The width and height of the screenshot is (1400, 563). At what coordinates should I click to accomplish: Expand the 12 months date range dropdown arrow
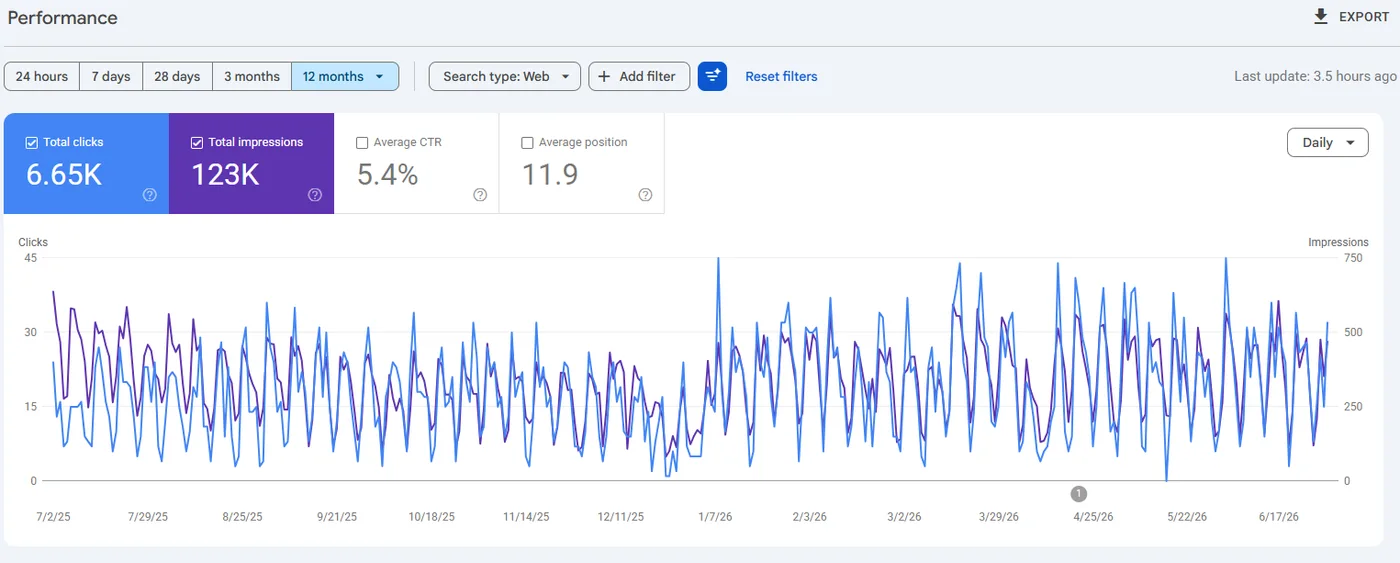click(x=379, y=76)
